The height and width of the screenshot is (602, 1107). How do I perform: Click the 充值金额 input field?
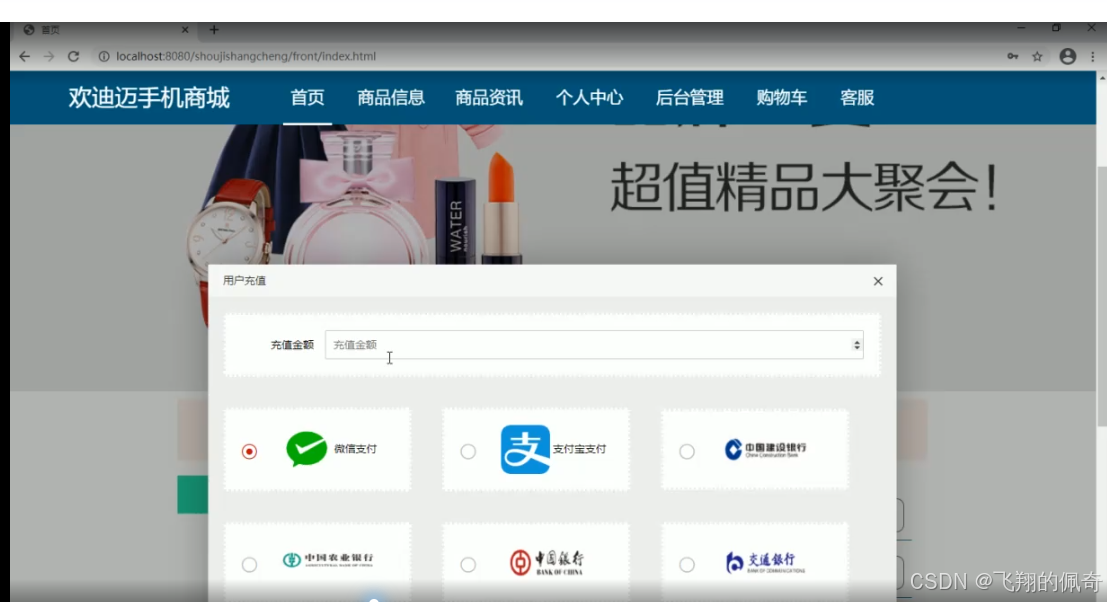pos(594,344)
